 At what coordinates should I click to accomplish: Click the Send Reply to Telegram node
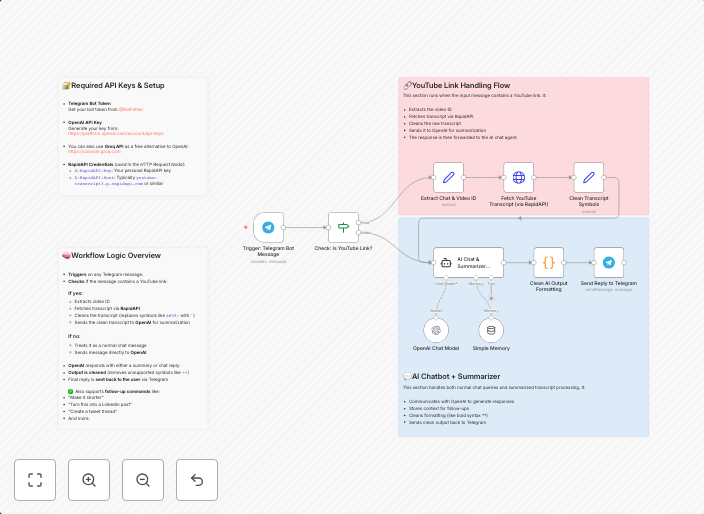point(608,263)
